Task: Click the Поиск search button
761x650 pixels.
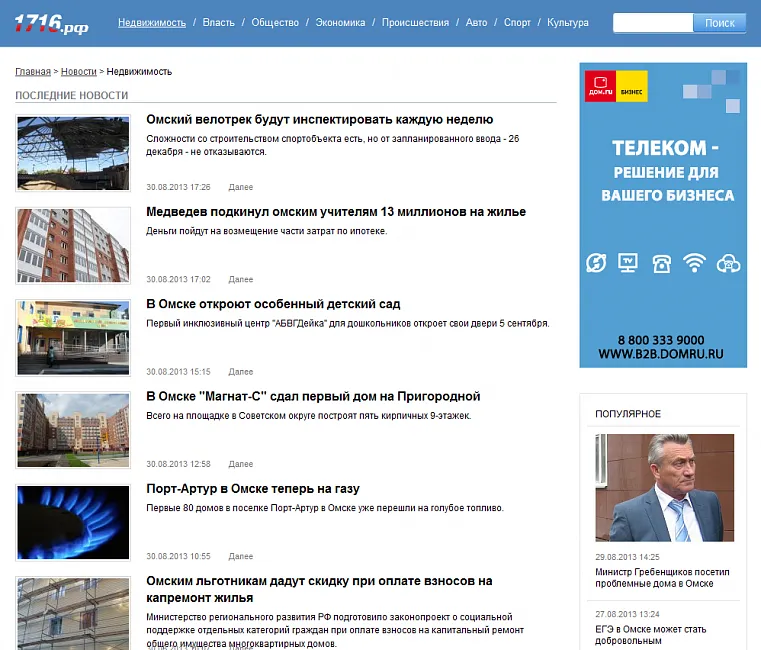Action: pyautogui.click(x=719, y=23)
